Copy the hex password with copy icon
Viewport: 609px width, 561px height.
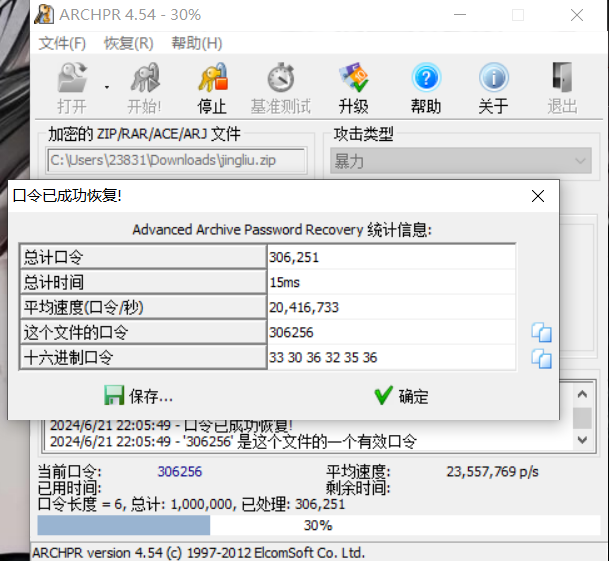click(541, 359)
